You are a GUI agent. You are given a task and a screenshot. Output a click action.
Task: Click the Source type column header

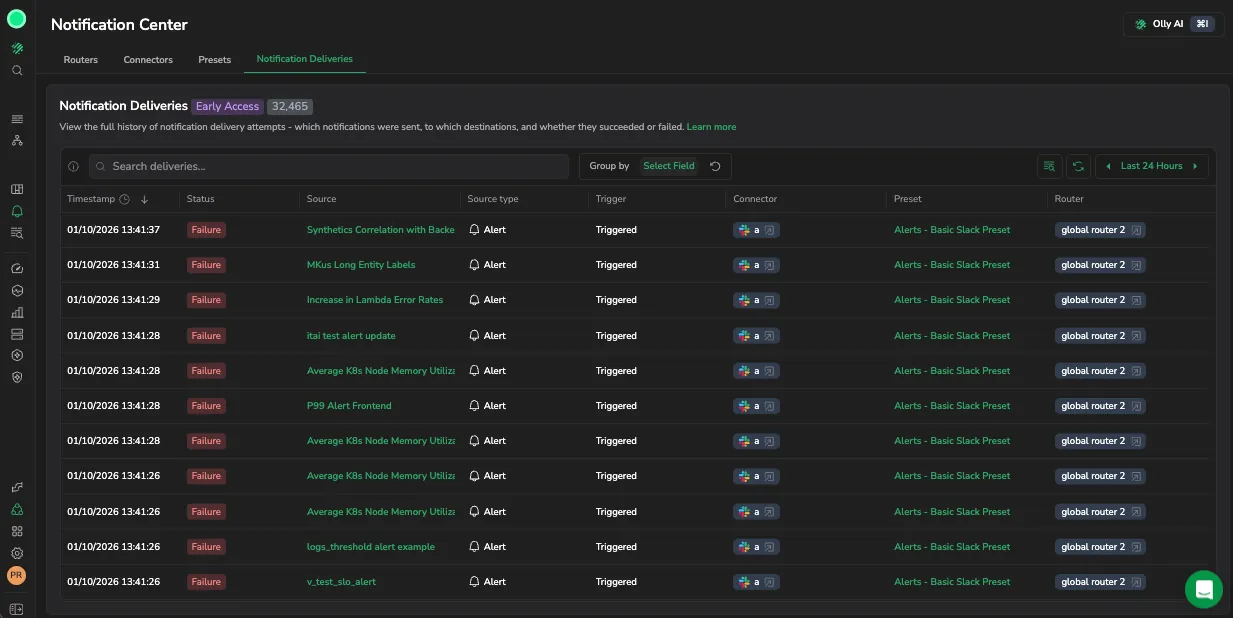[493, 199]
